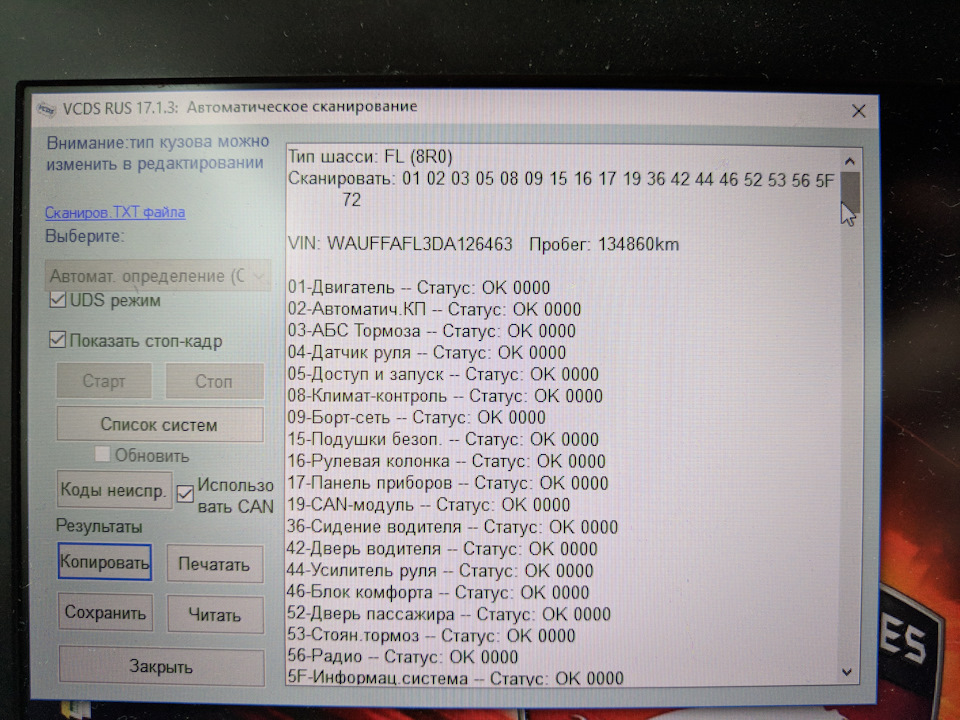Select the 17-Панель приборов status line

pos(448,482)
